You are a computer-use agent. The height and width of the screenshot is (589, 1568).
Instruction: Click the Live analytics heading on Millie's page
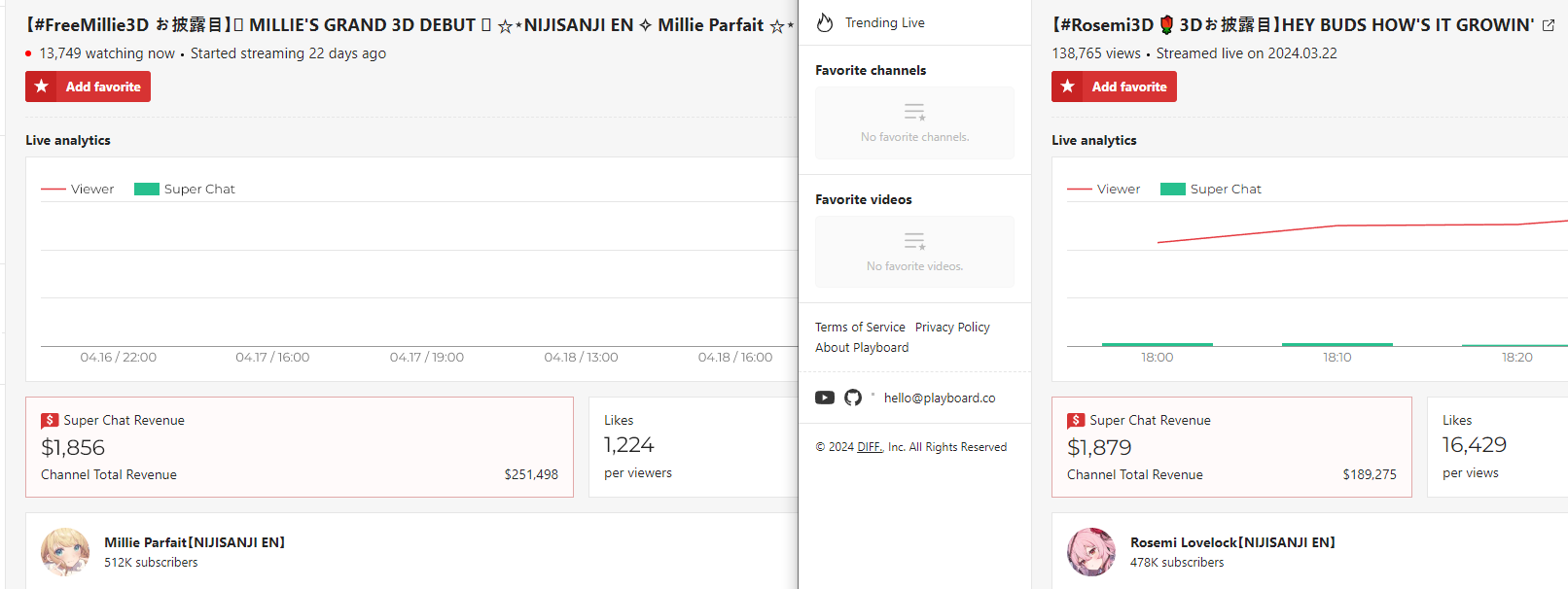[x=68, y=140]
